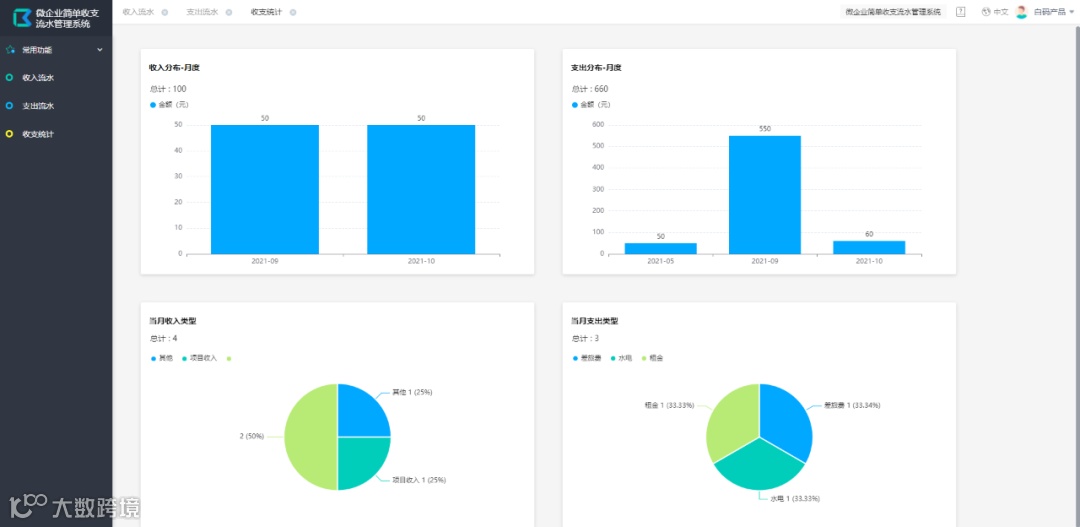Screen dimensions: 1080x527
Task: Click the 水电 1 (33.33%) pie label
Action: click(x=795, y=498)
